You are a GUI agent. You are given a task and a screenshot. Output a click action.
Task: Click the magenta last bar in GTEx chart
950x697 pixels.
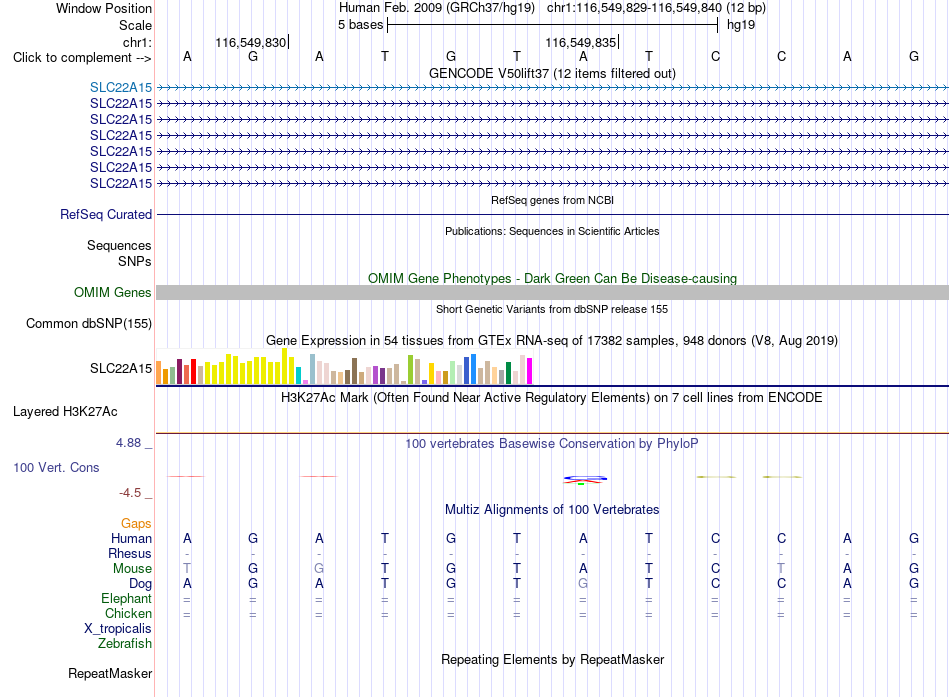530,371
